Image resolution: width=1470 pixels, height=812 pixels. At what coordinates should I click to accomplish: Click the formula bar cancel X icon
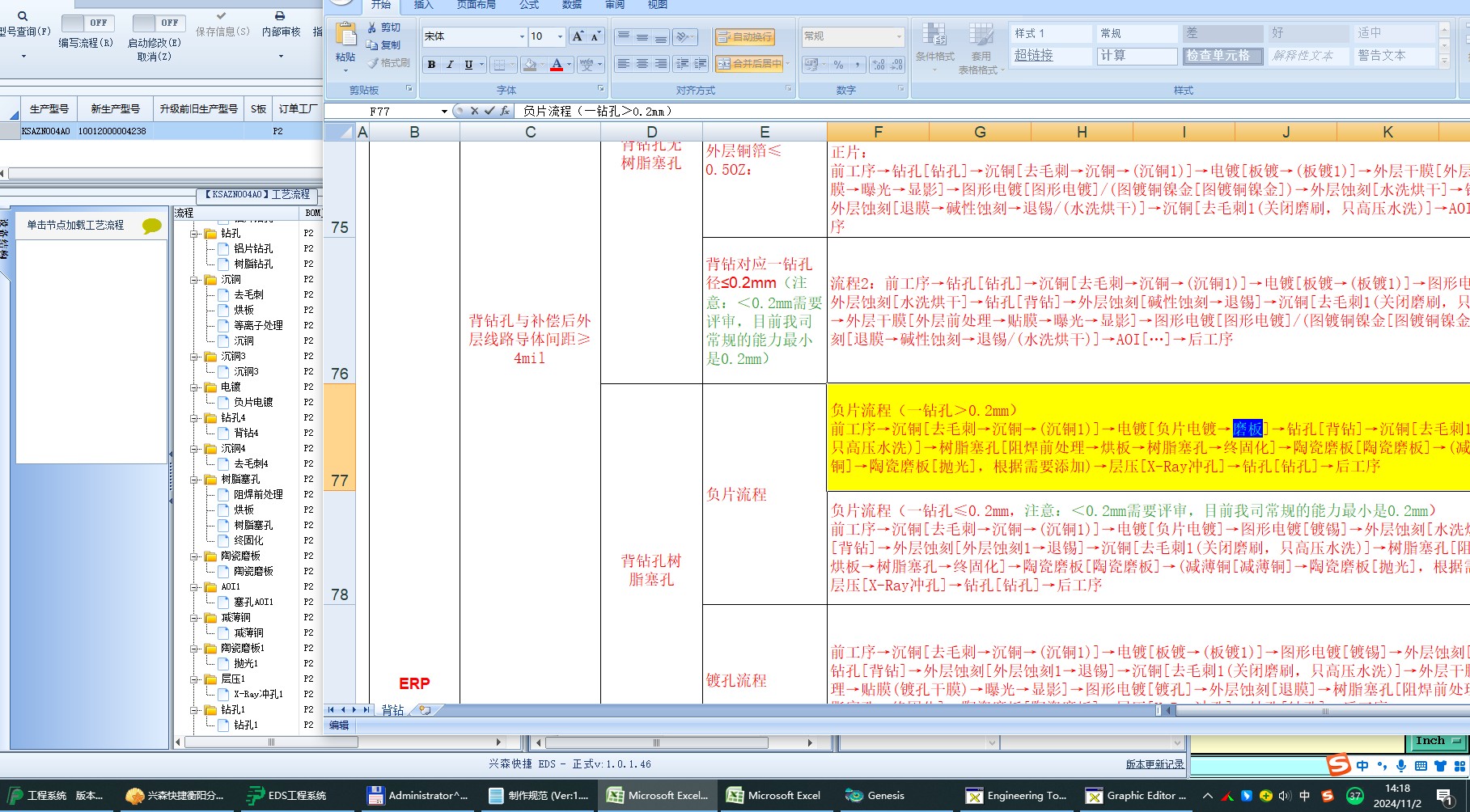point(475,111)
